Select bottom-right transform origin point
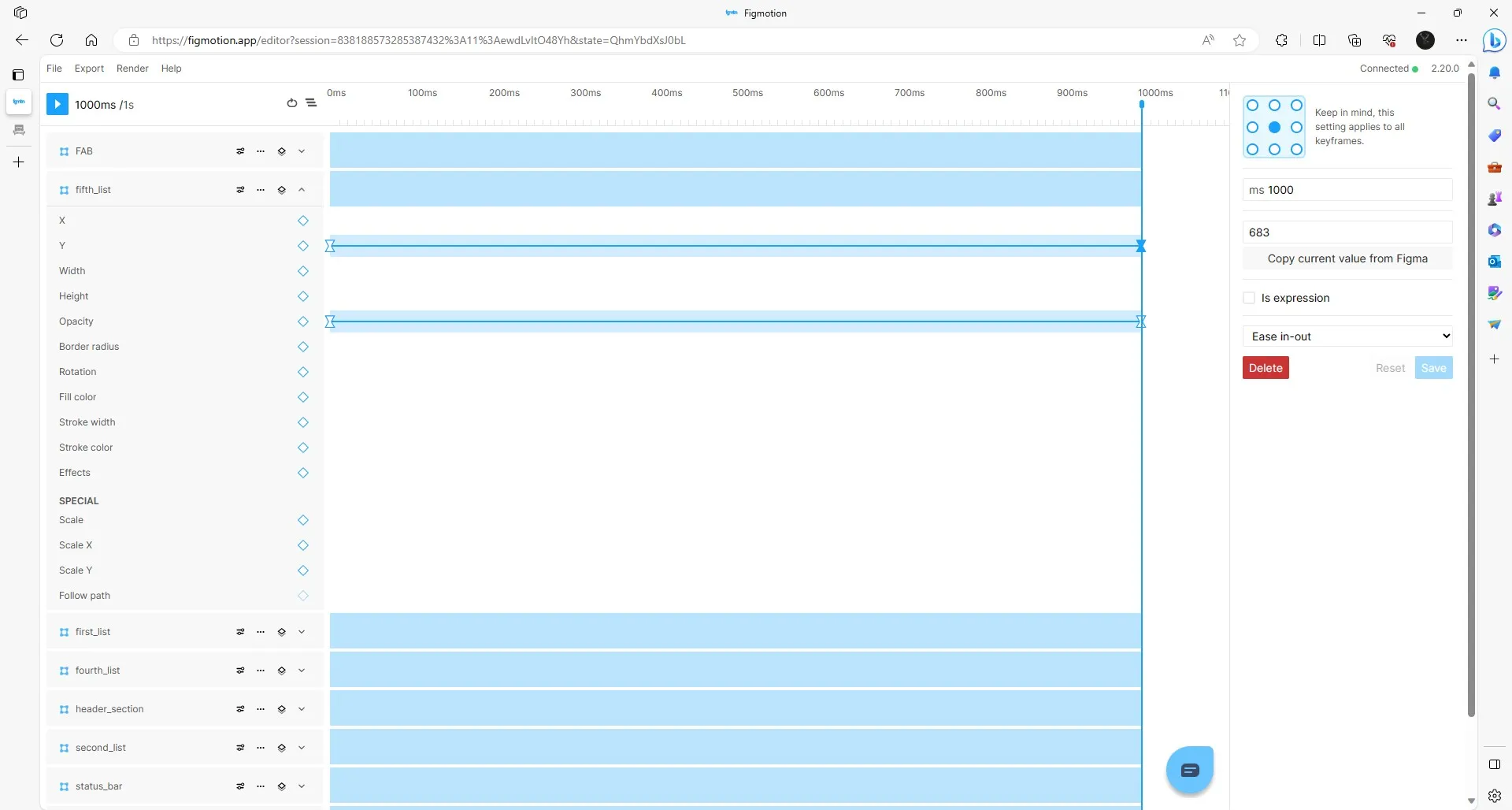Screen dimensions: 1512x810 tap(1296, 149)
